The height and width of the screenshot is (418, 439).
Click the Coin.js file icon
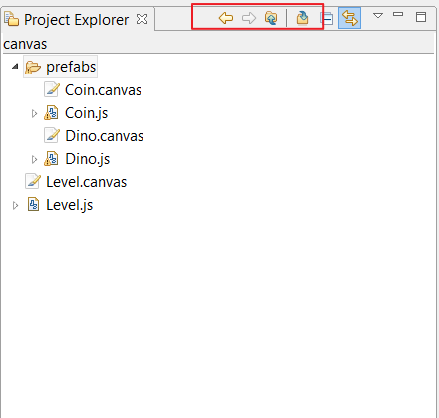pos(51,113)
